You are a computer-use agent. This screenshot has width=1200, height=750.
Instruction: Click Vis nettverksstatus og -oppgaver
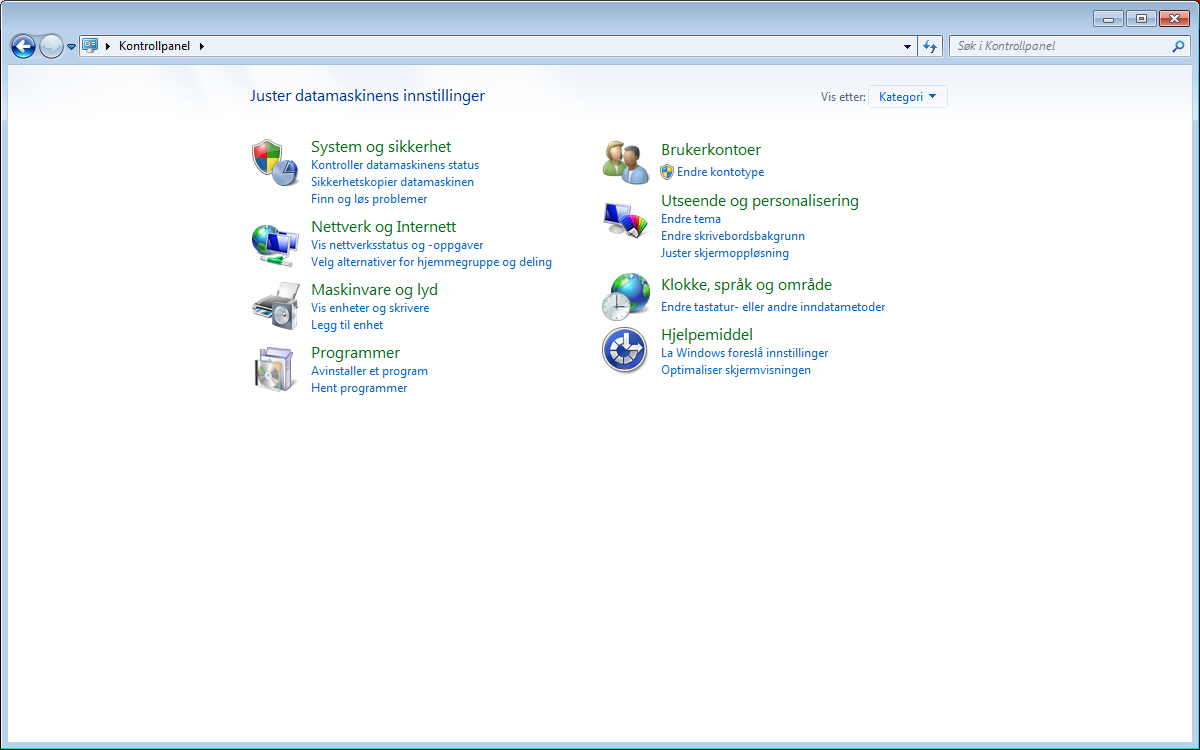point(397,245)
